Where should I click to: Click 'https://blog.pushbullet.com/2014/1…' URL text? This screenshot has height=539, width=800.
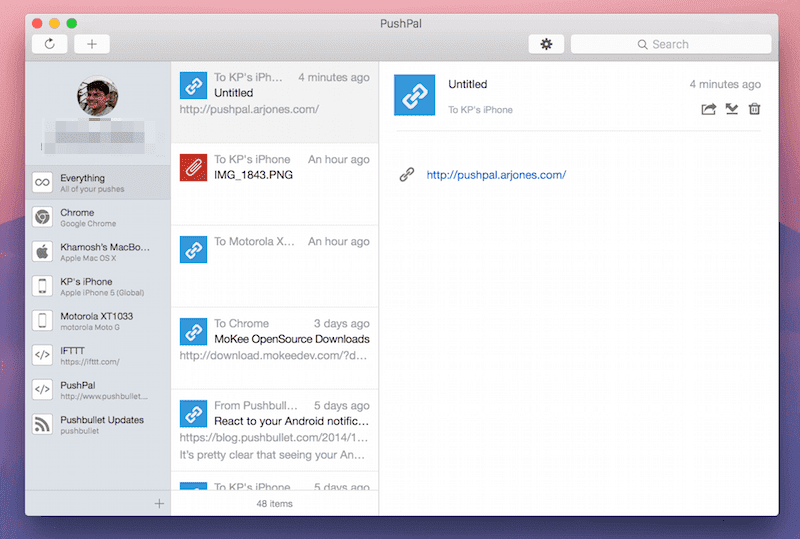tap(273, 437)
